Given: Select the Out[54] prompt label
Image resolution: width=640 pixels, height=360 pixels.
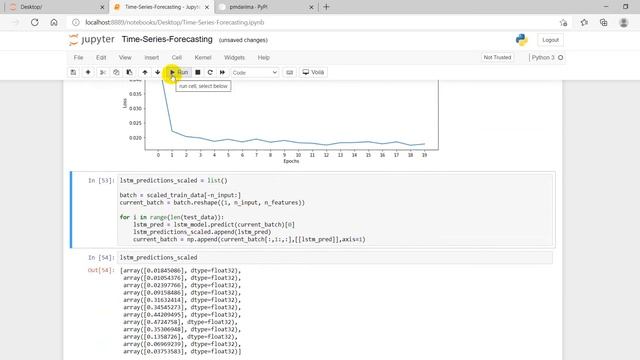Looking at the screenshot, I should (x=101, y=270).
